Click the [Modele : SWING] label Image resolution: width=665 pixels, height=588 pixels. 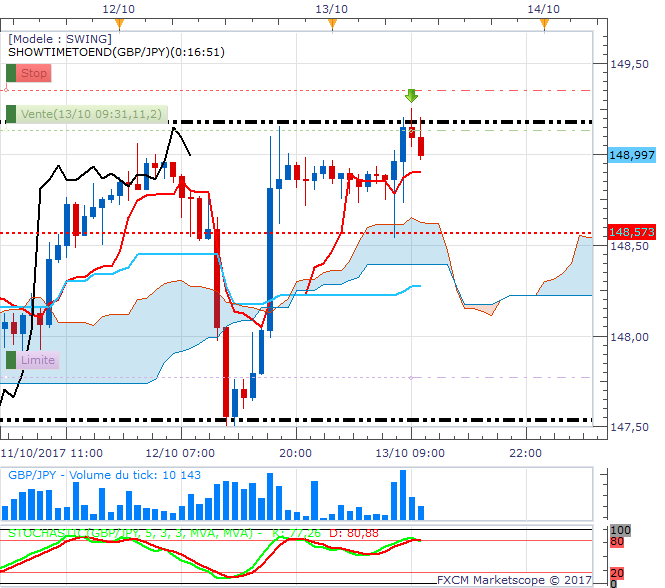(60, 39)
